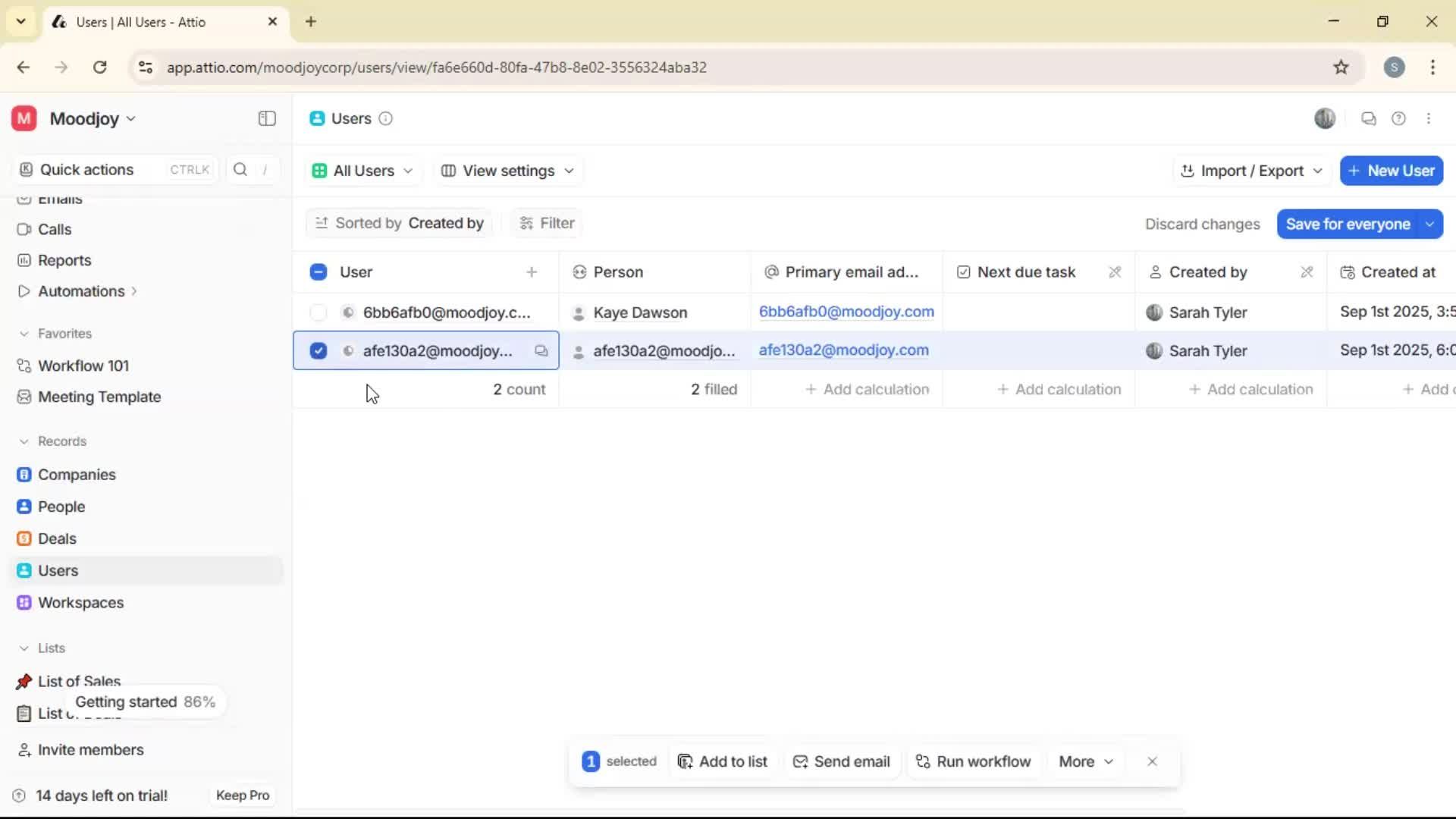The width and height of the screenshot is (1456, 819).
Task: Open the Getting started progress indicator
Action: click(146, 702)
